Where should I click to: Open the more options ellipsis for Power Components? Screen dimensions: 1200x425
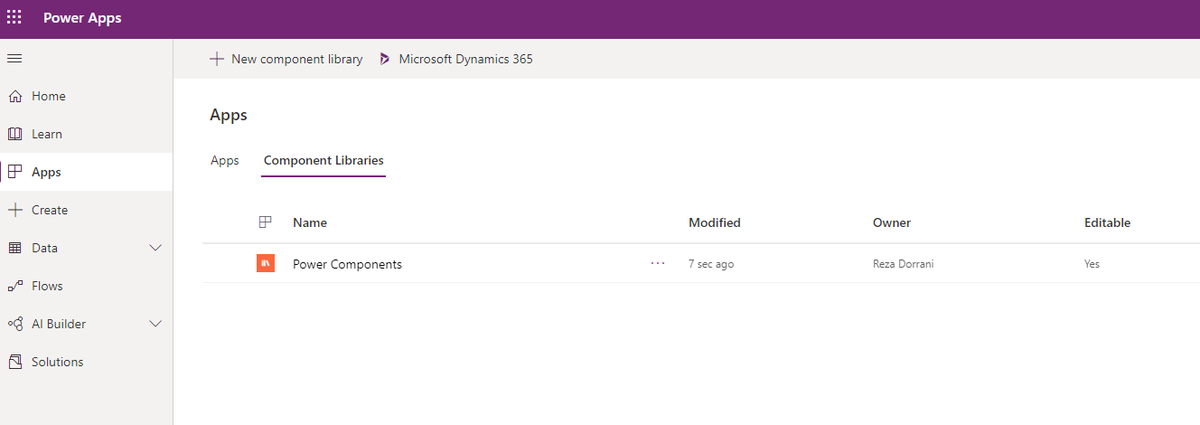click(657, 264)
